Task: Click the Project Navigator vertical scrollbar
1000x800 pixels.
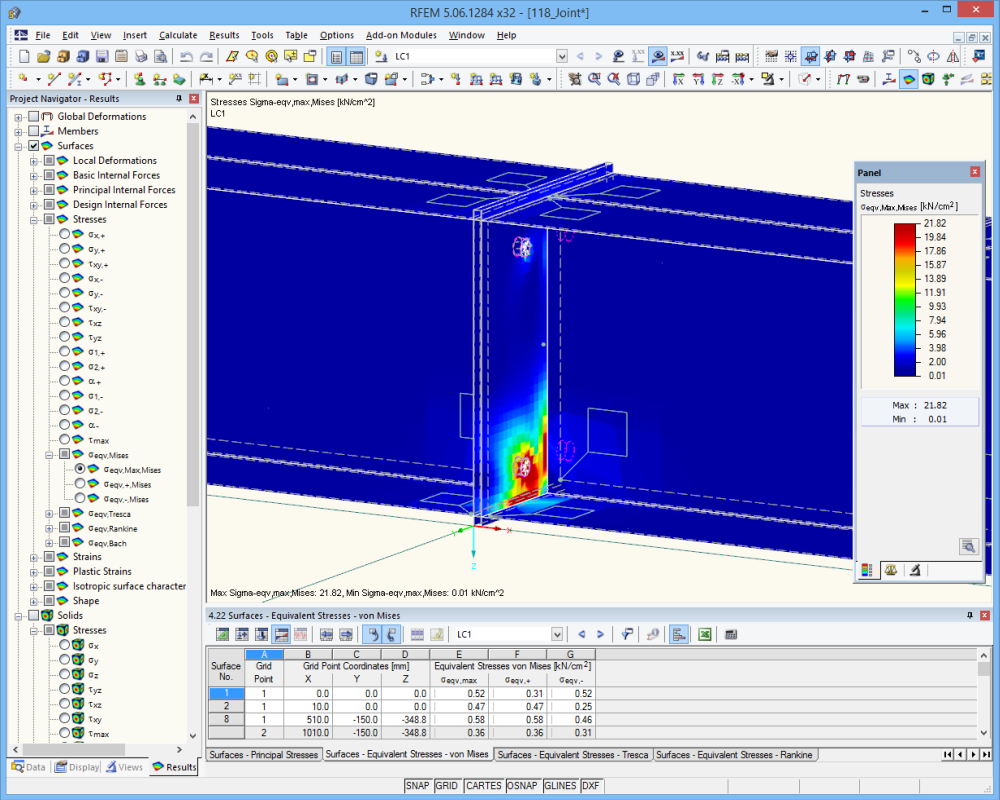Action: tap(193, 313)
